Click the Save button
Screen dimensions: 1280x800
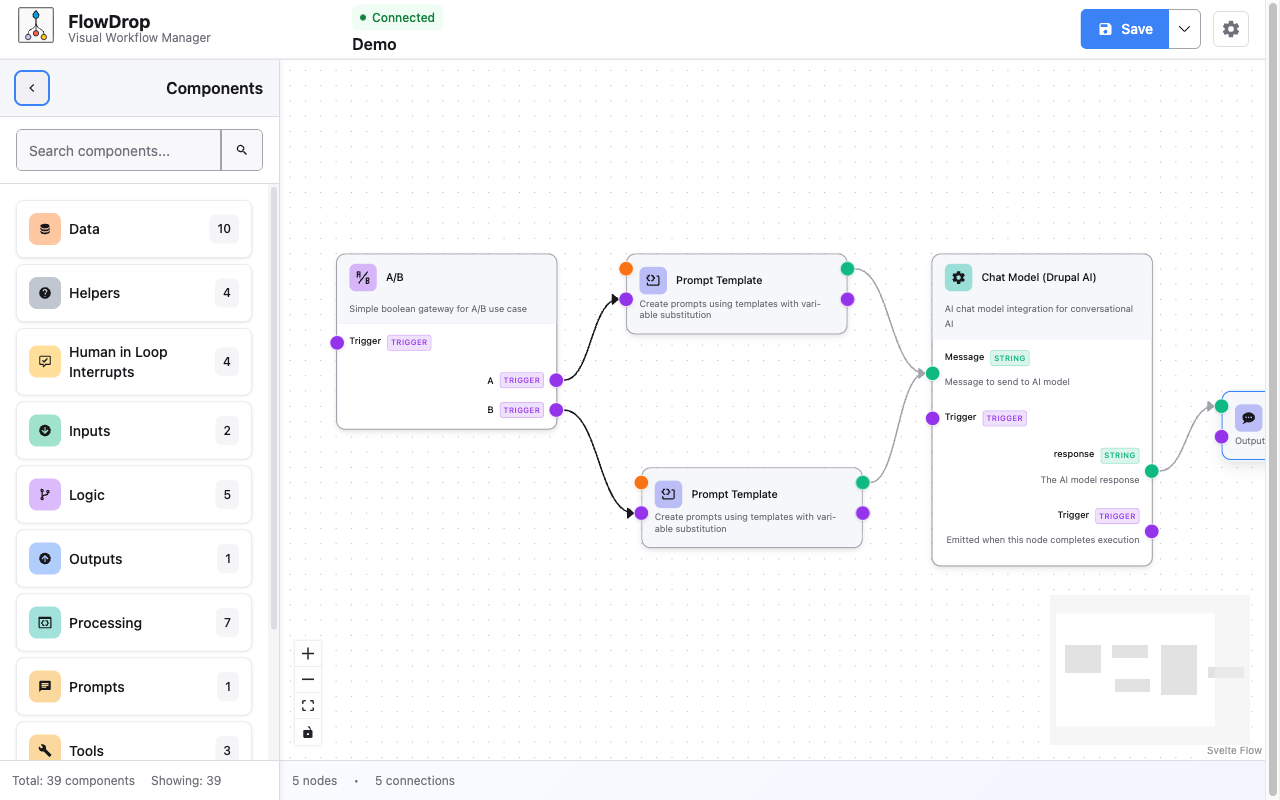tap(1125, 29)
